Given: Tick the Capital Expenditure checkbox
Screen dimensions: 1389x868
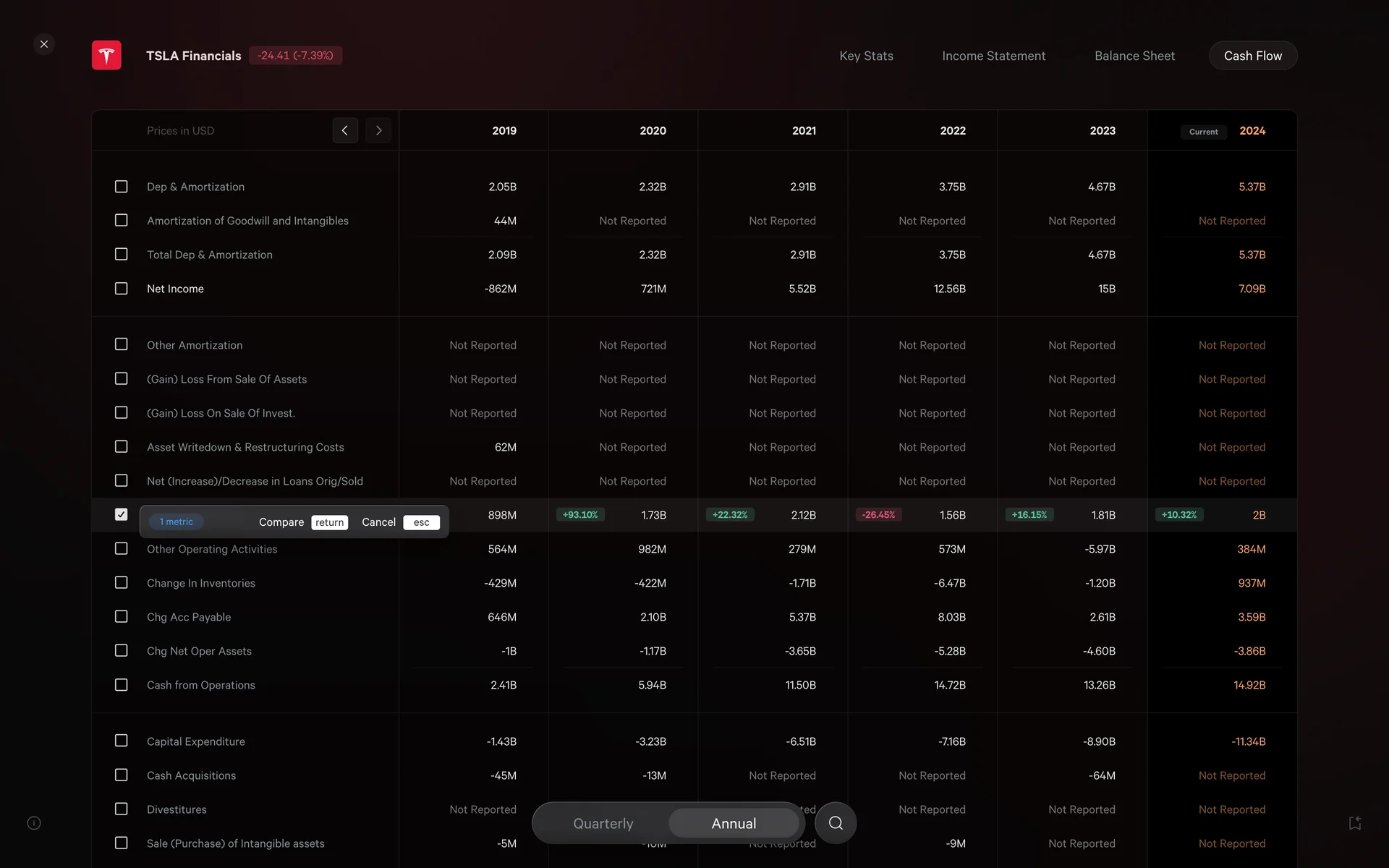Looking at the screenshot, I should (x=122, y=741).
